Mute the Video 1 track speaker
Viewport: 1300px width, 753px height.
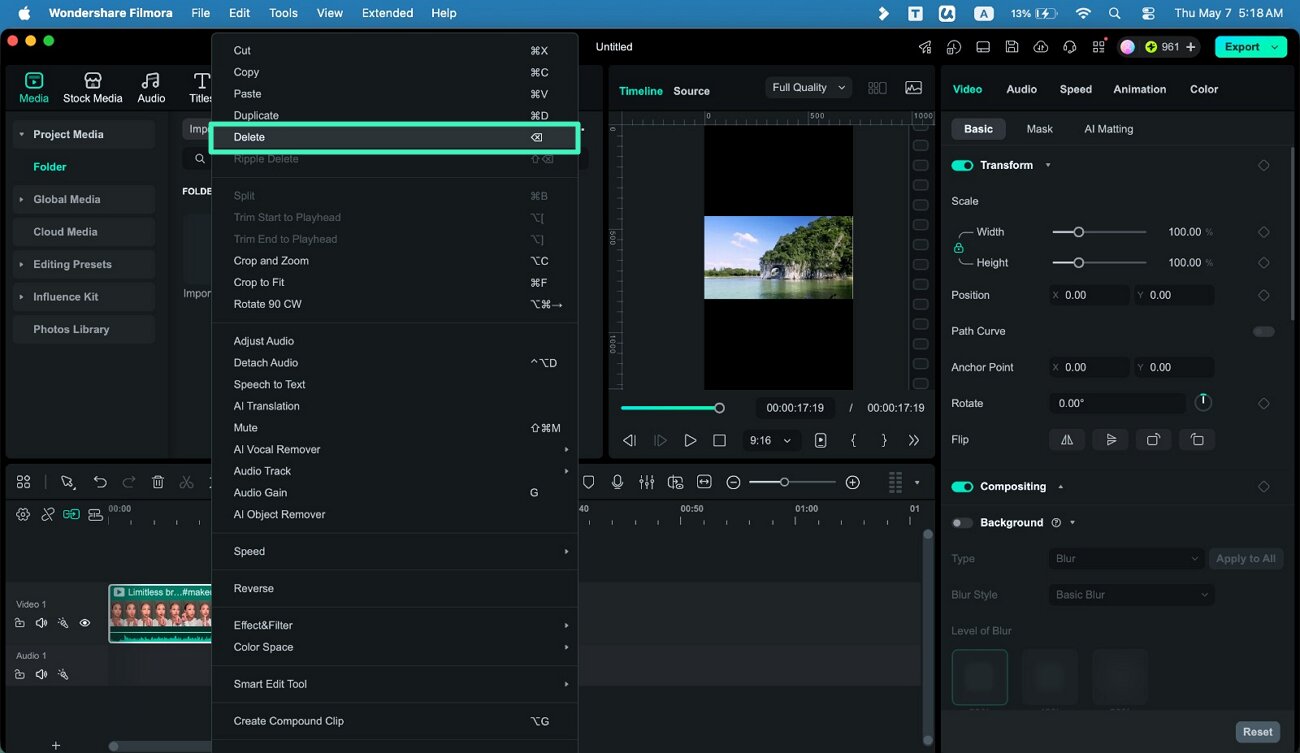pyautogui.click(x=41, y=623)
